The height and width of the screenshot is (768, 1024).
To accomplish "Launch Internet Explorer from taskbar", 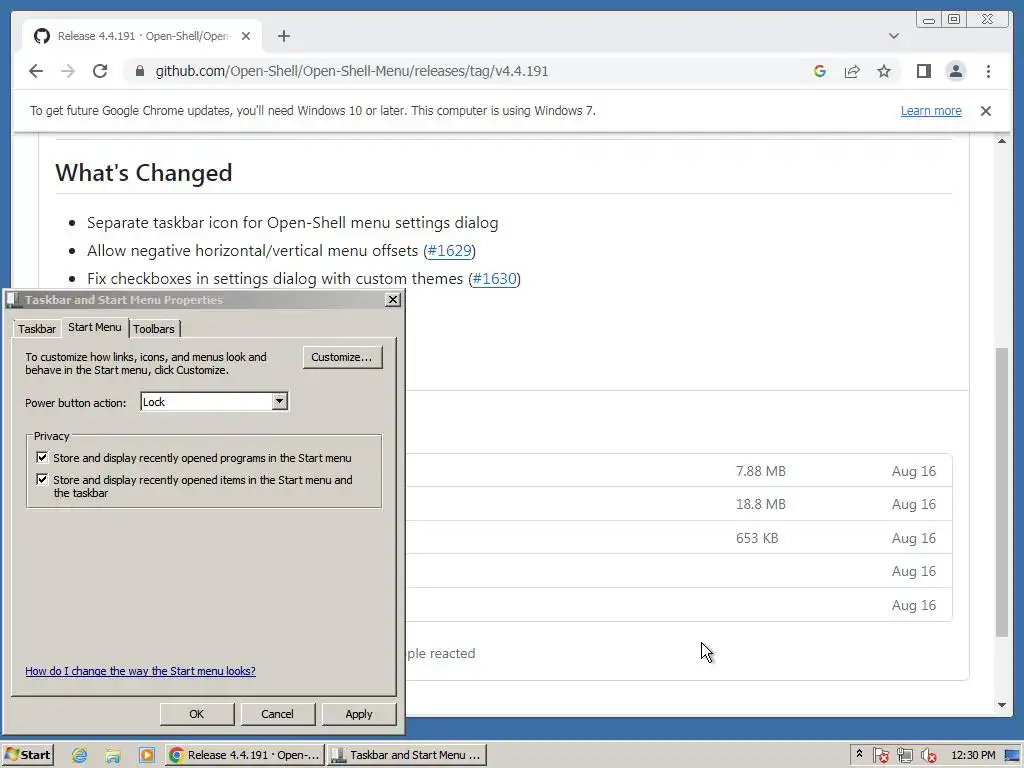I will [x=80, y=756].
